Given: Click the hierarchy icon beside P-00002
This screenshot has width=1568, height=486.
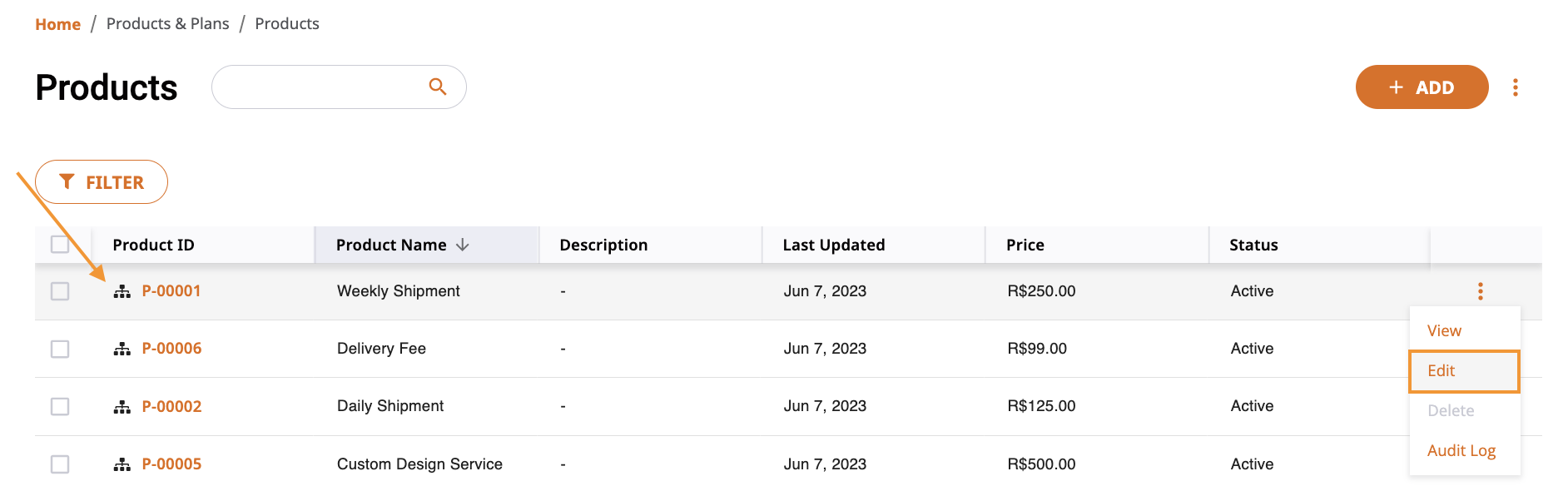Looking at the screenshot, I should pos(122,406).
